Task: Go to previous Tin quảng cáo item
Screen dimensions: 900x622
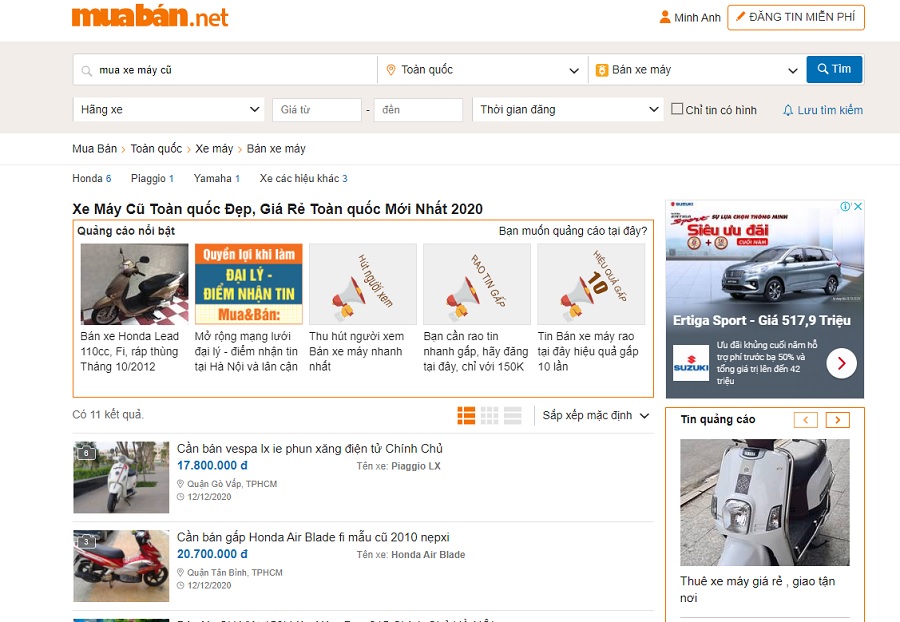Action: (x=805, y=420)
